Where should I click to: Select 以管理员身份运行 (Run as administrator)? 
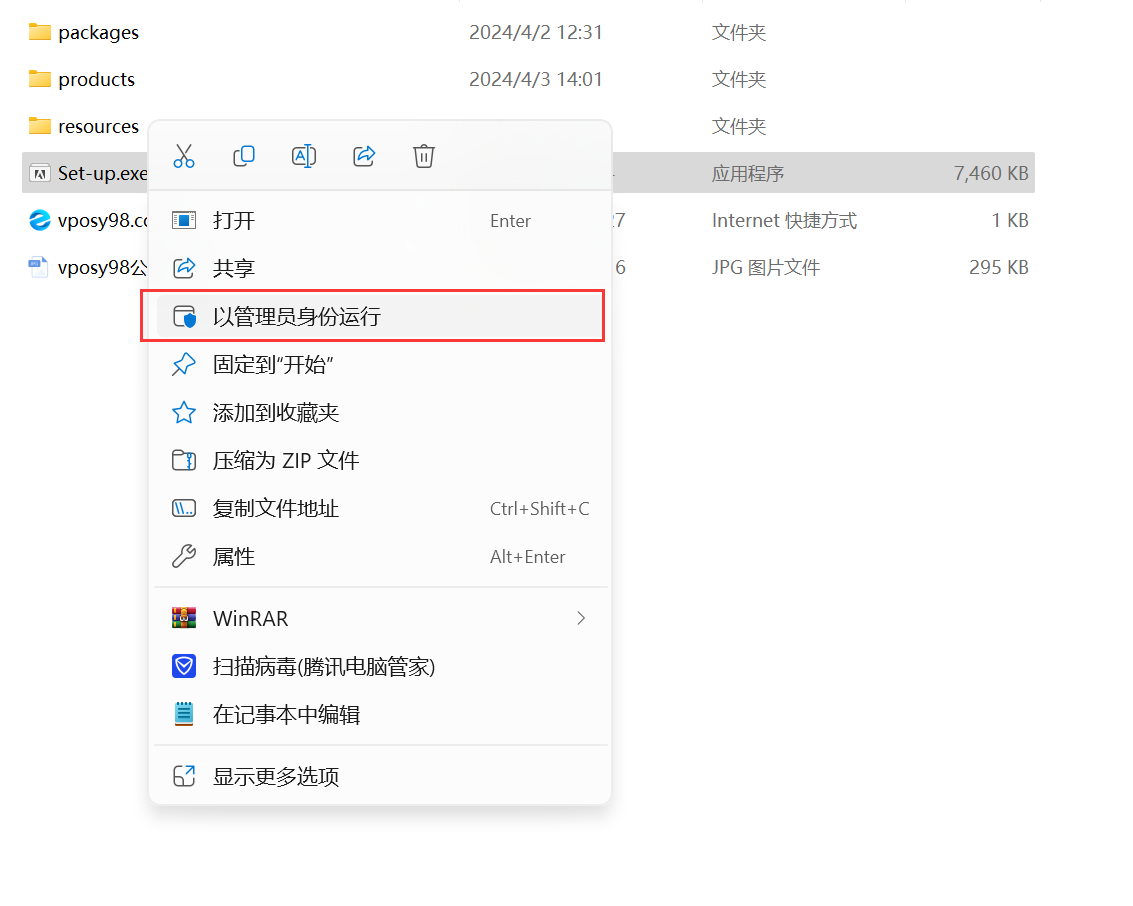[296, 317]
